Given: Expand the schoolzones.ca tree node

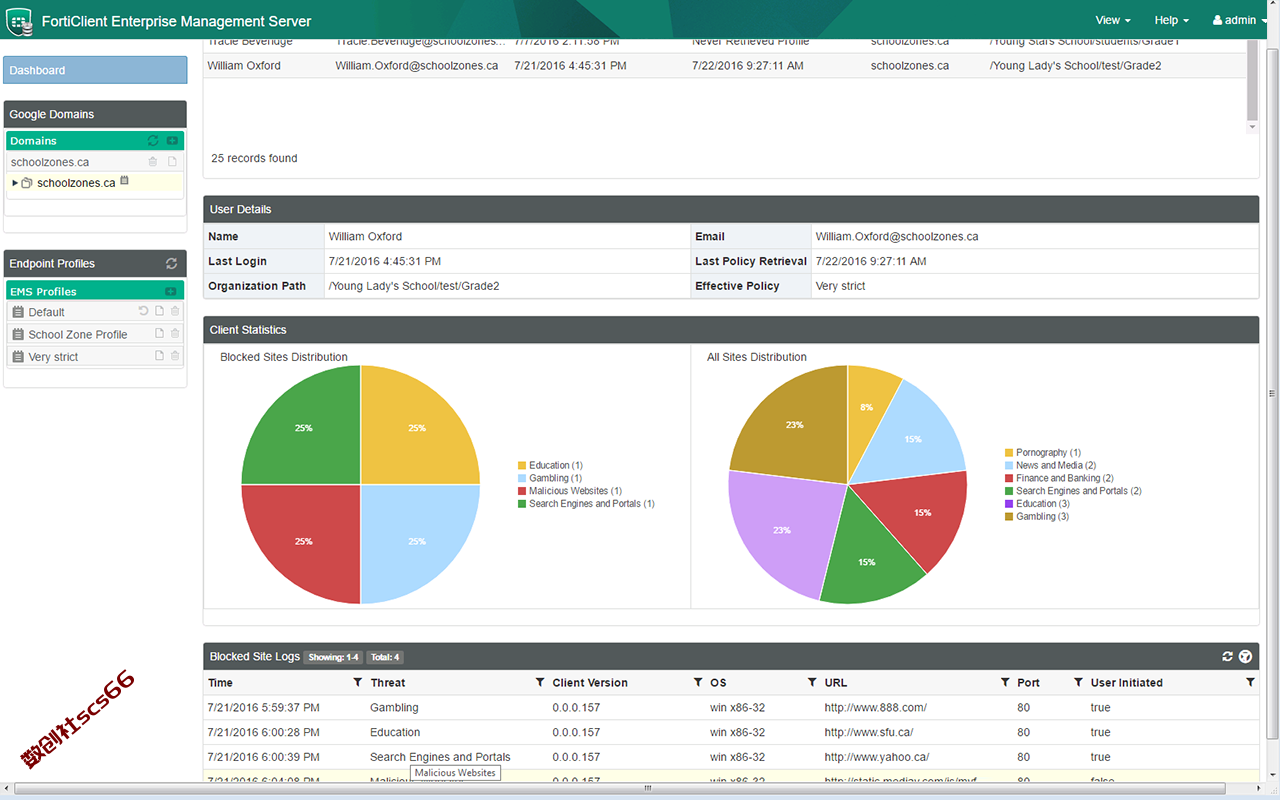Looking at the screenshot, I should pyautogui.click(x=15, y=183).
